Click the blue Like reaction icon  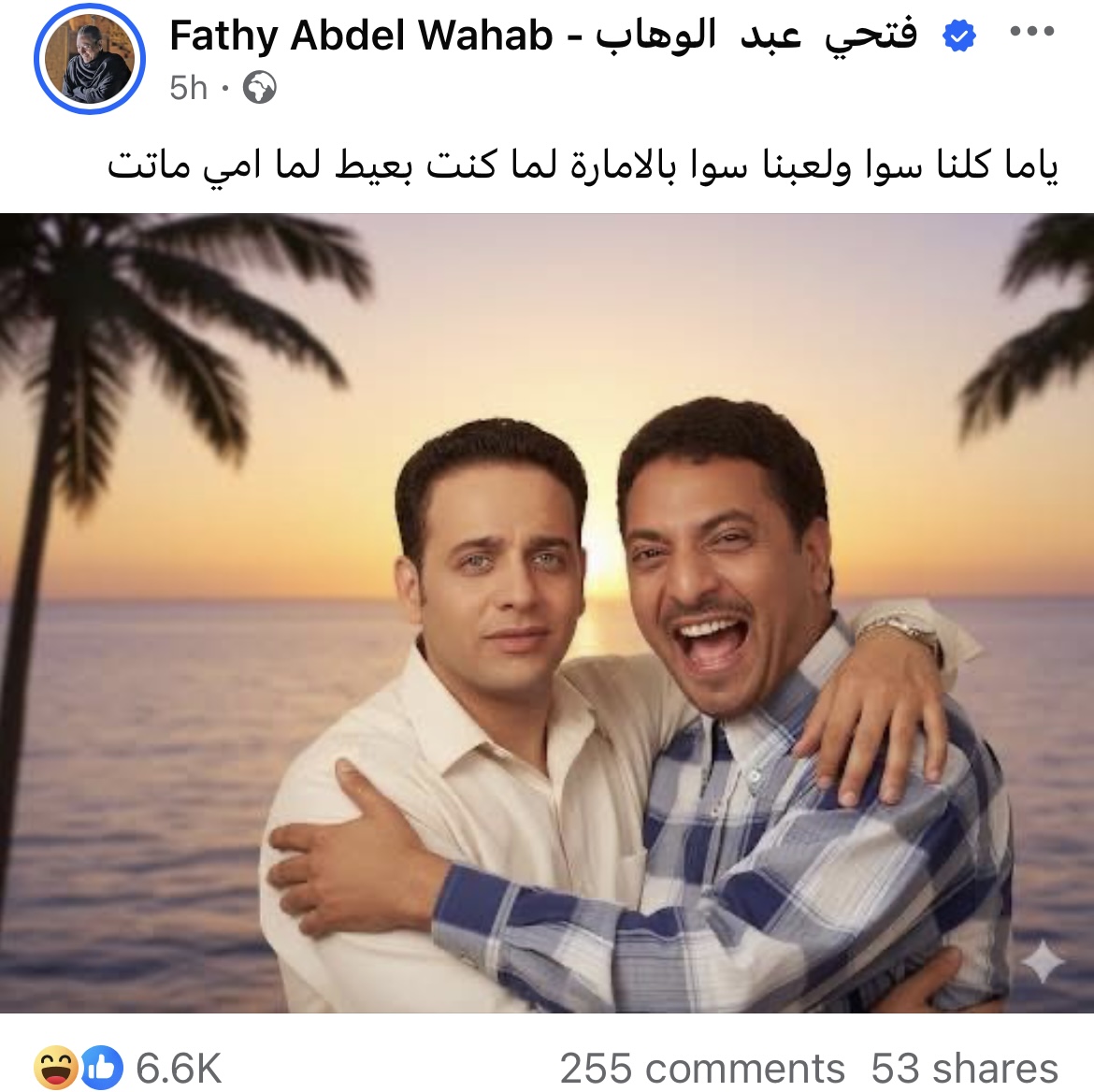tap(102, 1068)
